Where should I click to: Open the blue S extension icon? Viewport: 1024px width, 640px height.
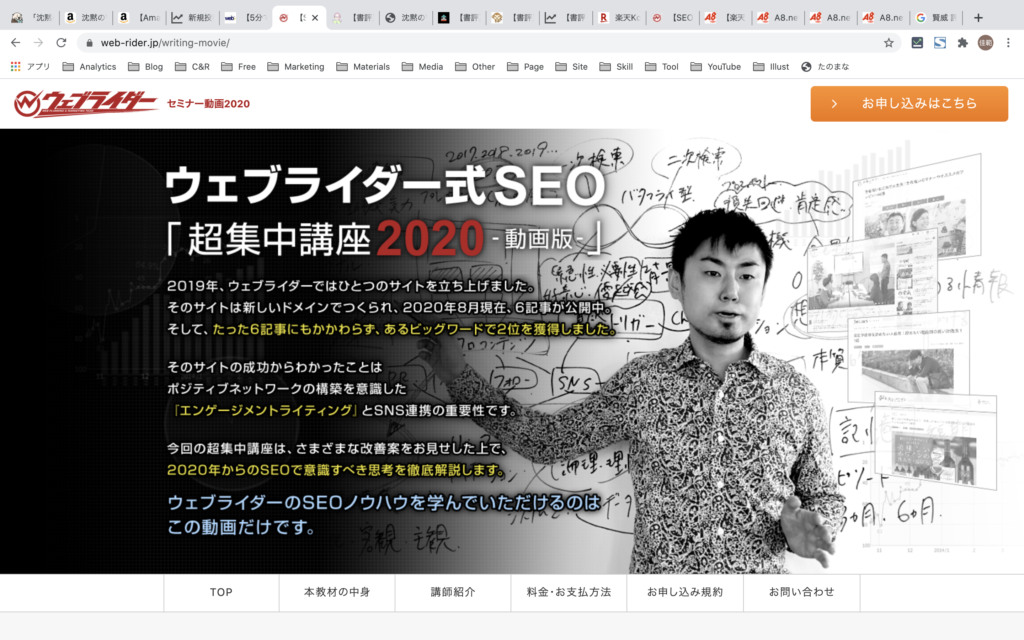pos(940,42)
